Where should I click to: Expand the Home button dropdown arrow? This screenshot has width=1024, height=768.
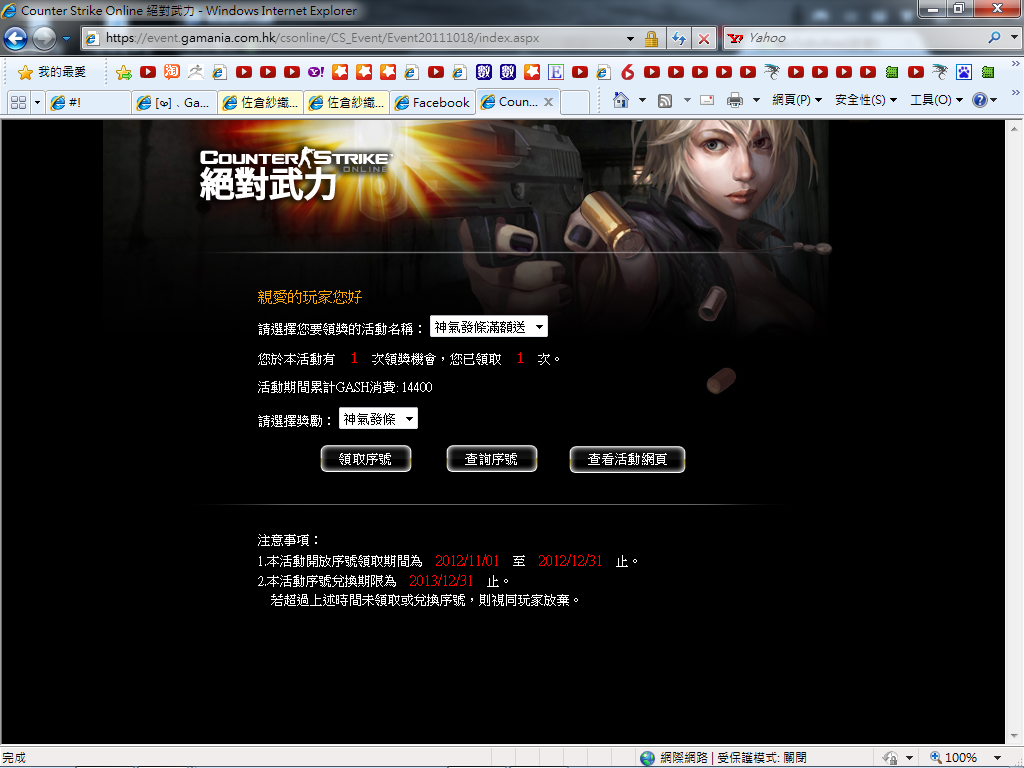tap(642, 100)
